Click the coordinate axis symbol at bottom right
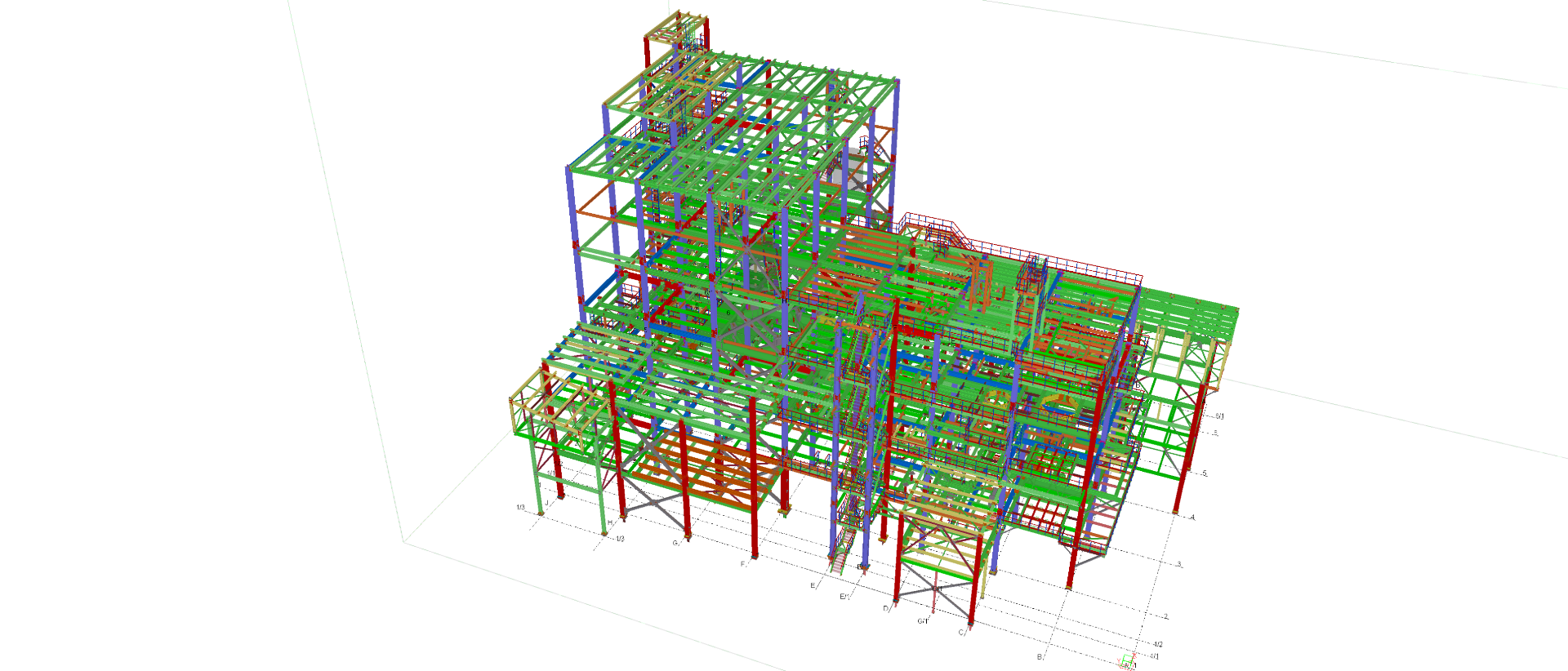 click(1127, 662)
